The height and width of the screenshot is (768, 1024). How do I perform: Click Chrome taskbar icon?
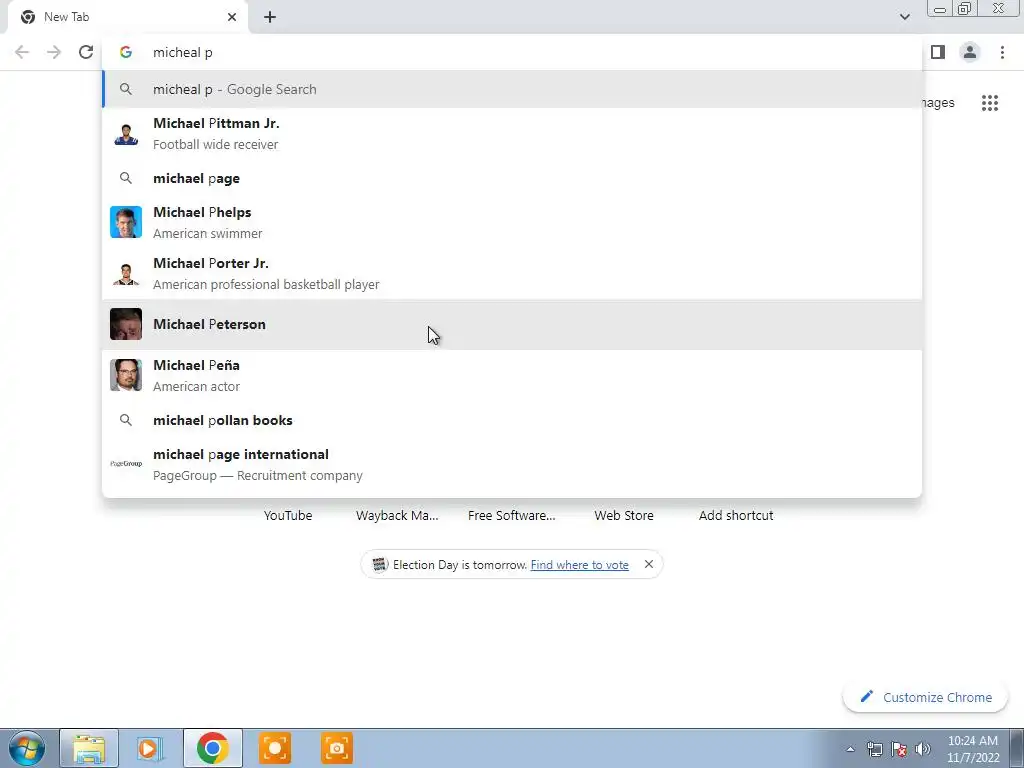pos(212,748)
